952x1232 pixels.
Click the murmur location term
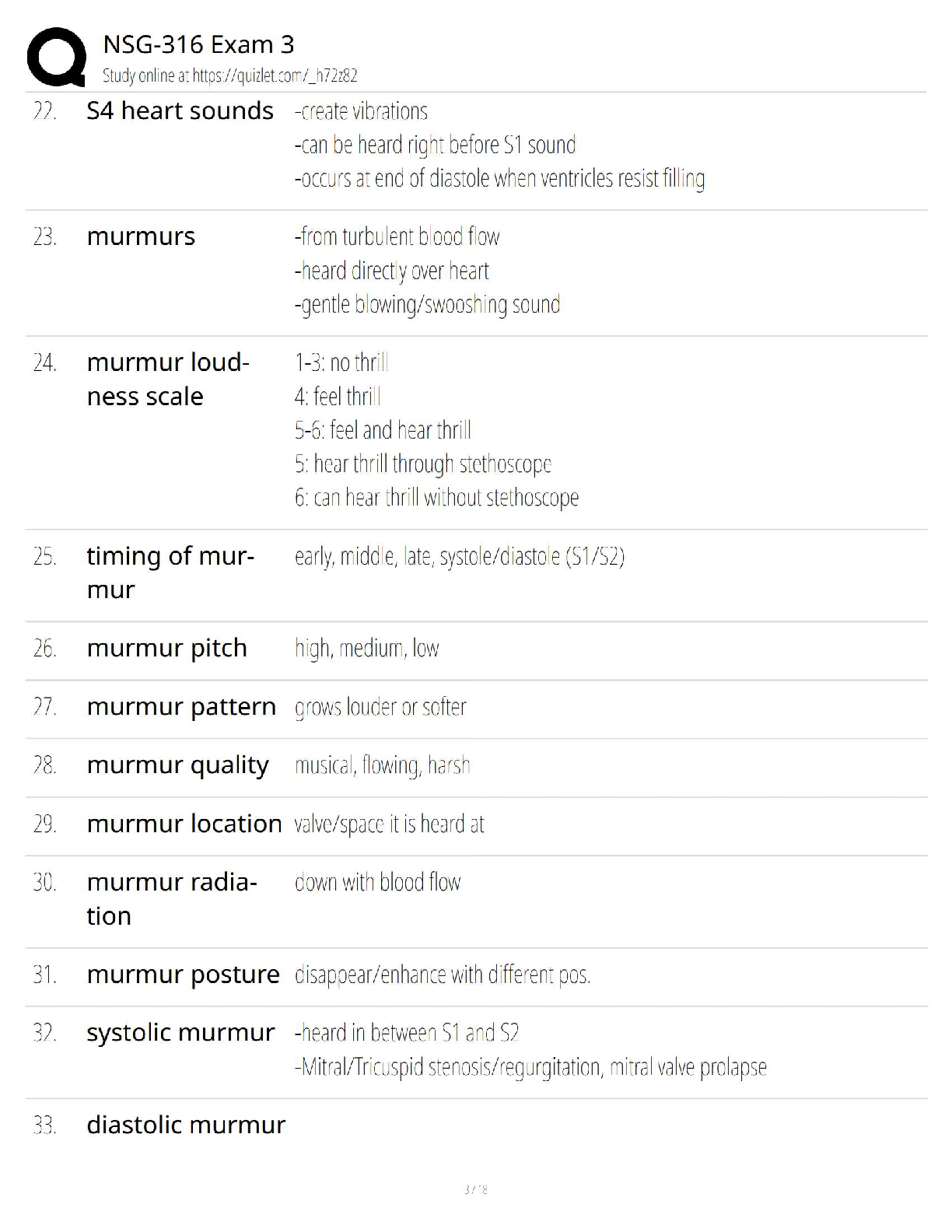pyautogui.click(x=184, y=824)
